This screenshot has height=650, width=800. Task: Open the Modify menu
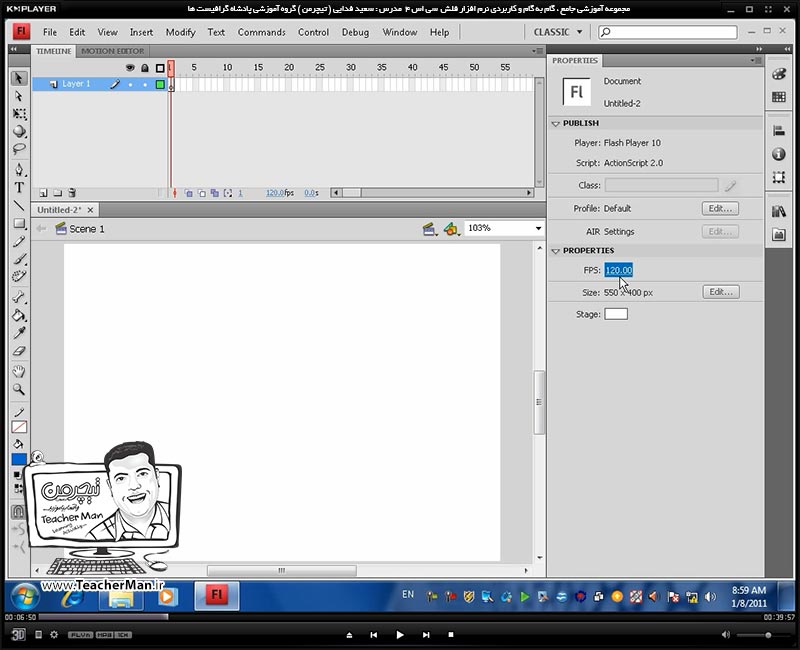pyautogui.click(x=181, y=32)
